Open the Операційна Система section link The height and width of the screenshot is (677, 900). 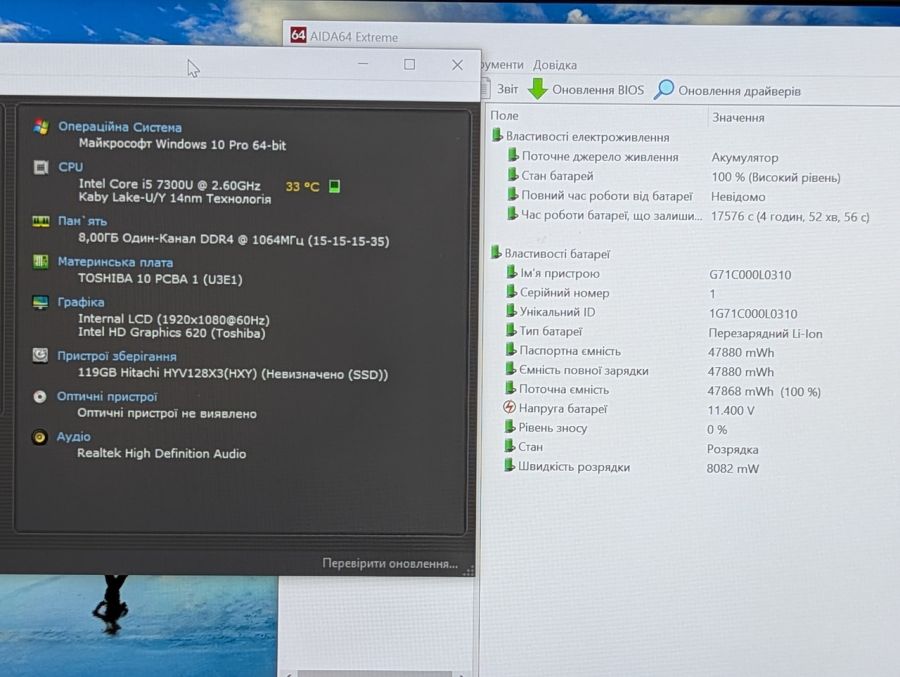coord(120,127)
